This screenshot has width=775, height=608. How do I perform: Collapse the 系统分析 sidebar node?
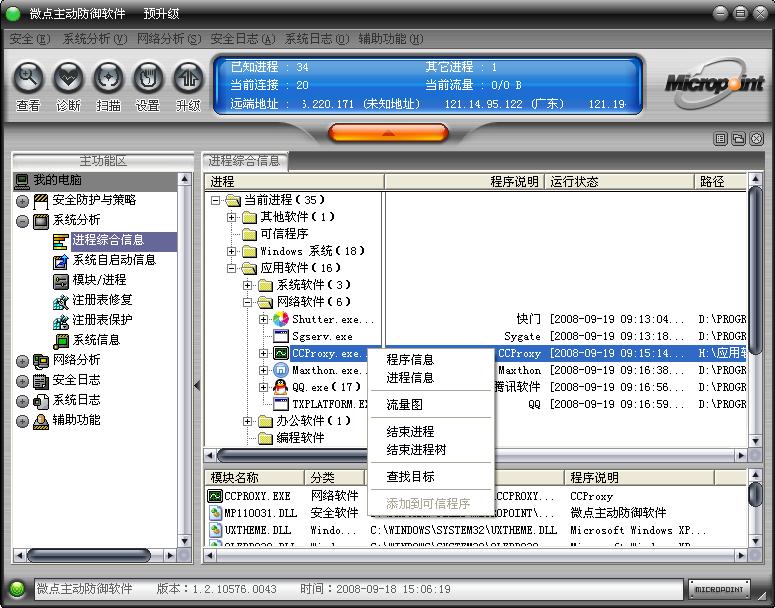click(22, 221)
